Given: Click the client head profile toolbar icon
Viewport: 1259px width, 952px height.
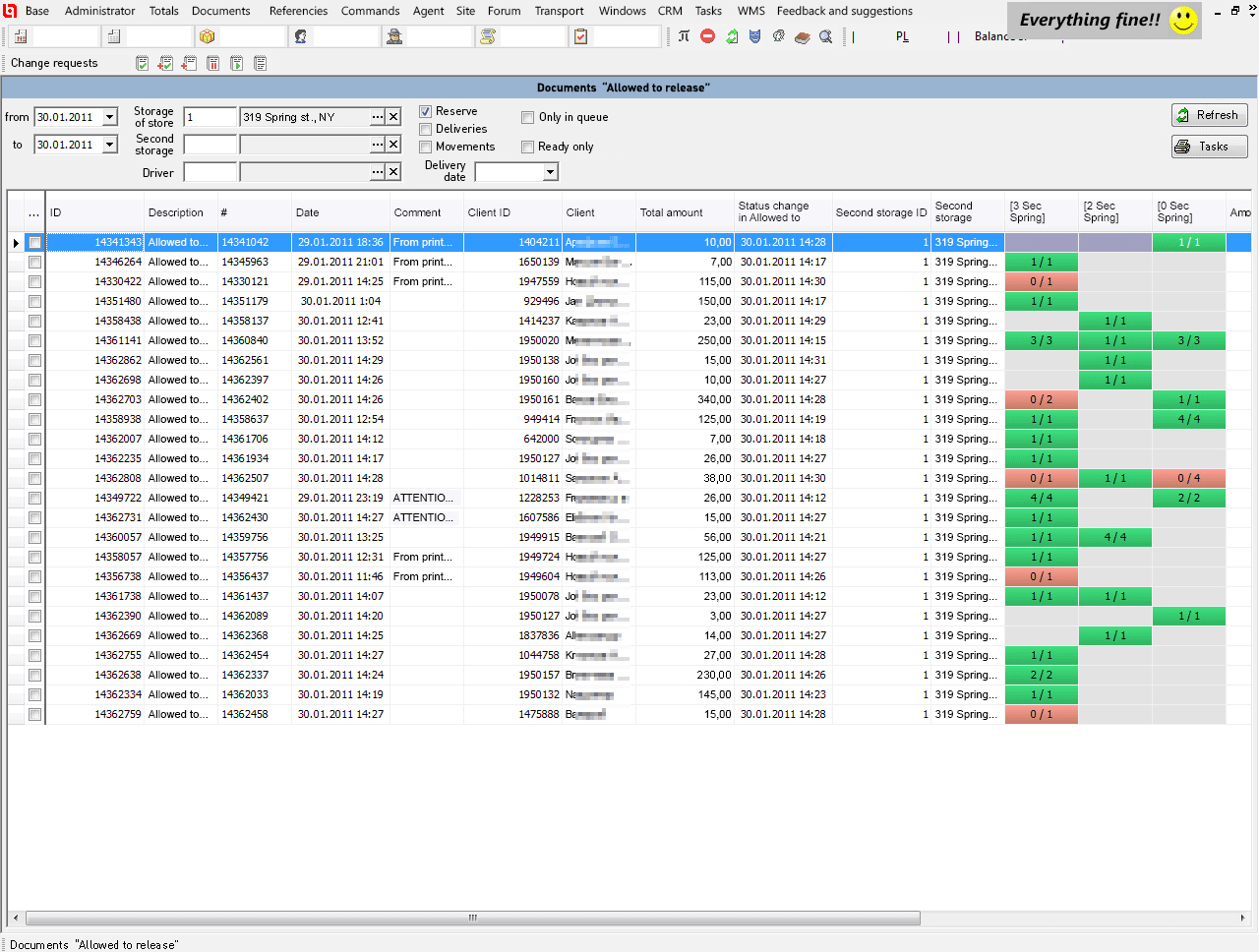Looking at the screenshot, I should [x=300, y=36].
